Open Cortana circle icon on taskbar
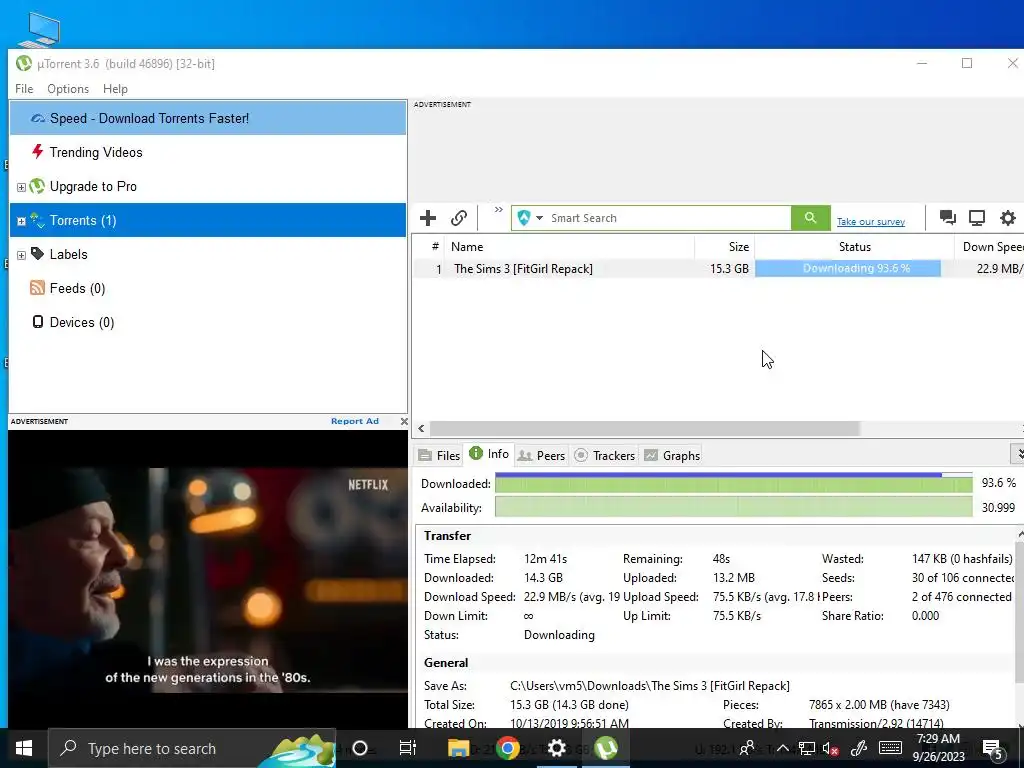 coord(360,748)
